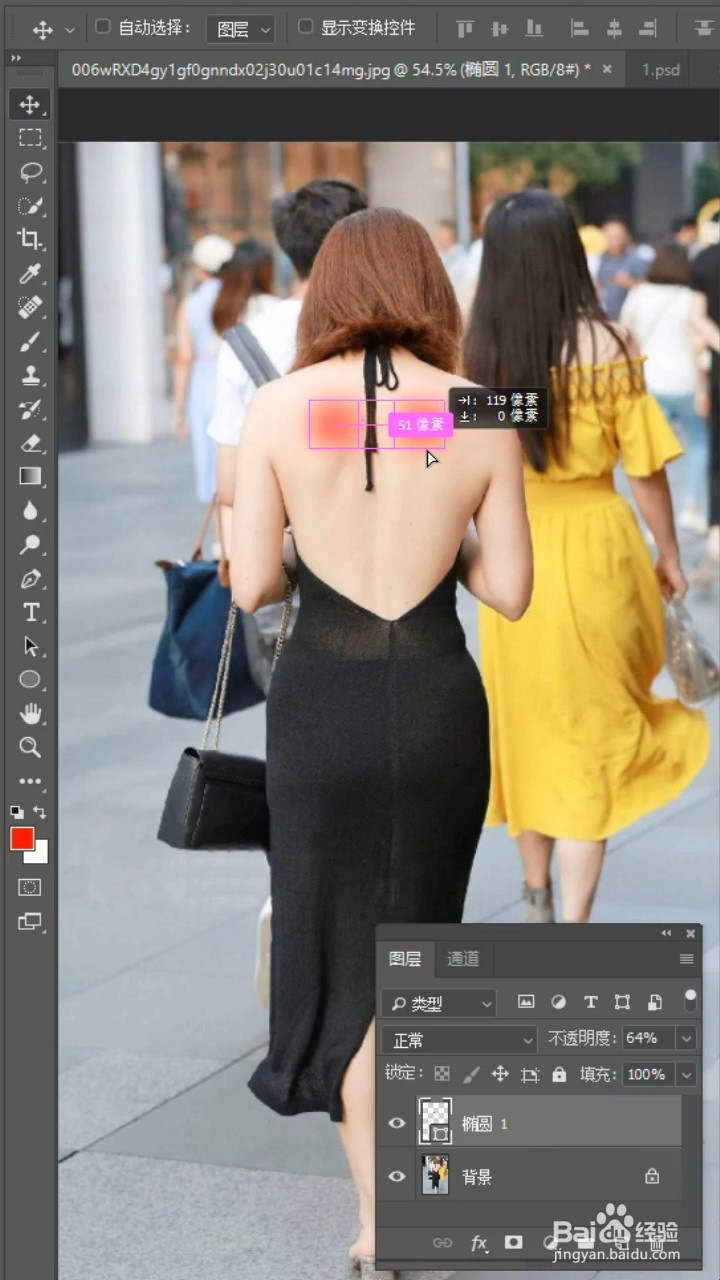Select the Gradient tool

click(x=30, y=476)
